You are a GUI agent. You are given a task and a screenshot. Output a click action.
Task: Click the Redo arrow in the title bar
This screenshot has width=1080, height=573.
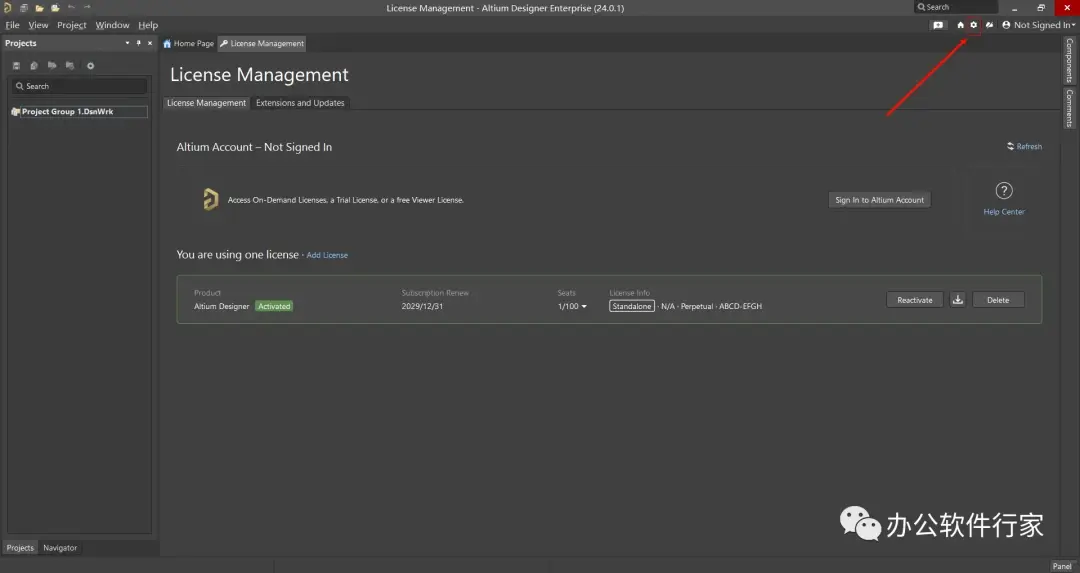click(87, 7)
